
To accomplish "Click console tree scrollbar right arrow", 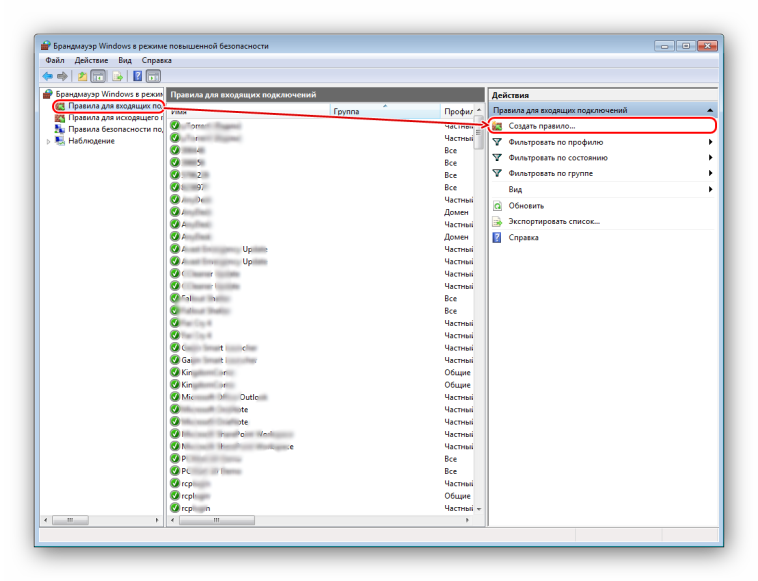I will [157, 520].
